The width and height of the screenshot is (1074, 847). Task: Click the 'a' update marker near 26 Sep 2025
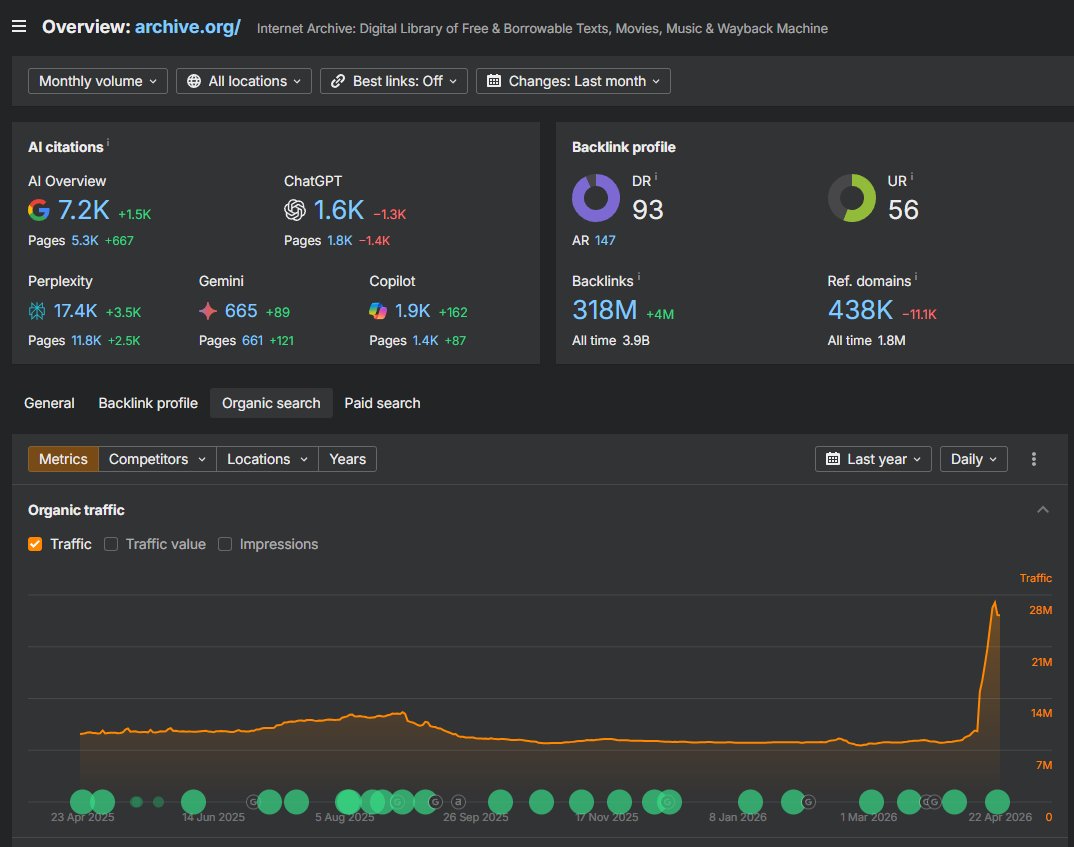tap(458, 802)
